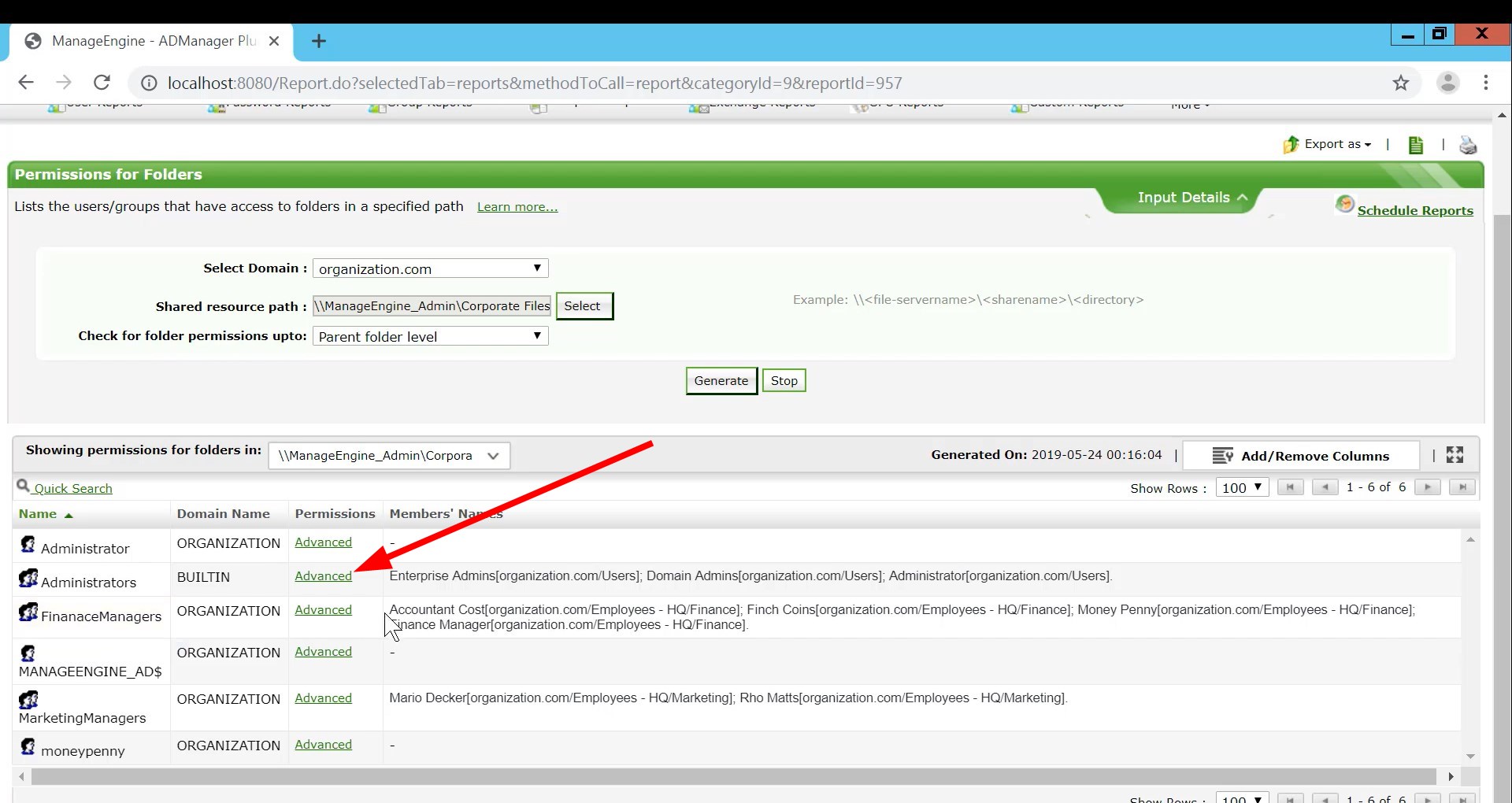Click the MarketingManagers group icon
The height and width of the screenshot is (803, 1512).
tap(28, 699)
